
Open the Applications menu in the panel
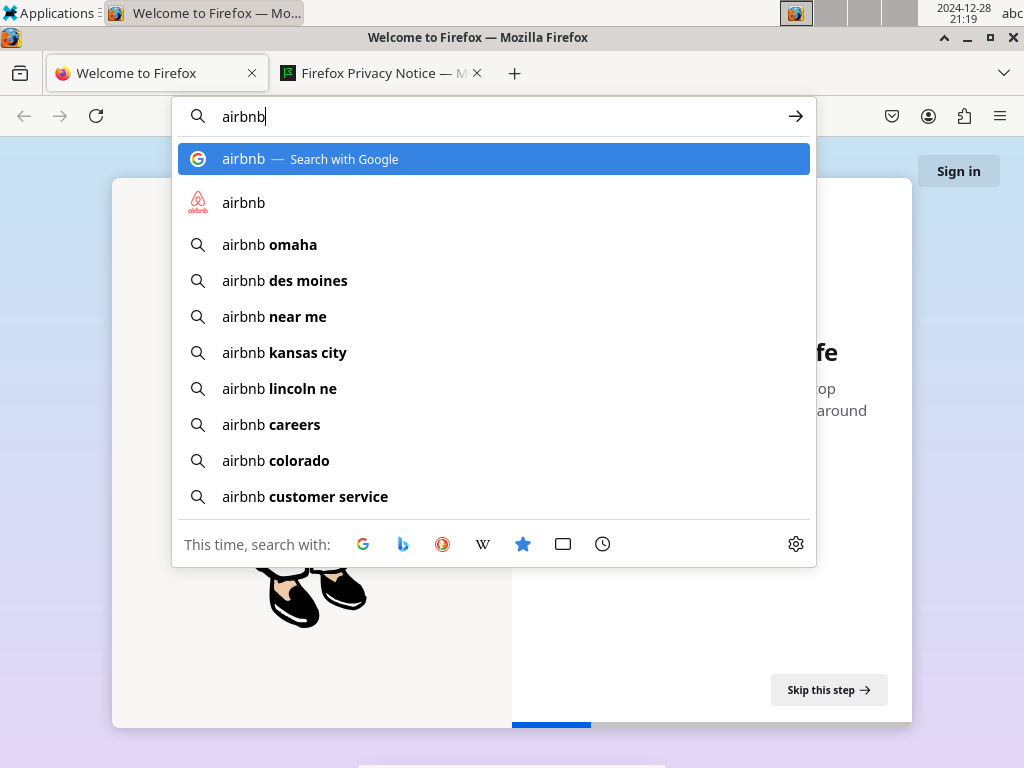[x=50, y=13]
